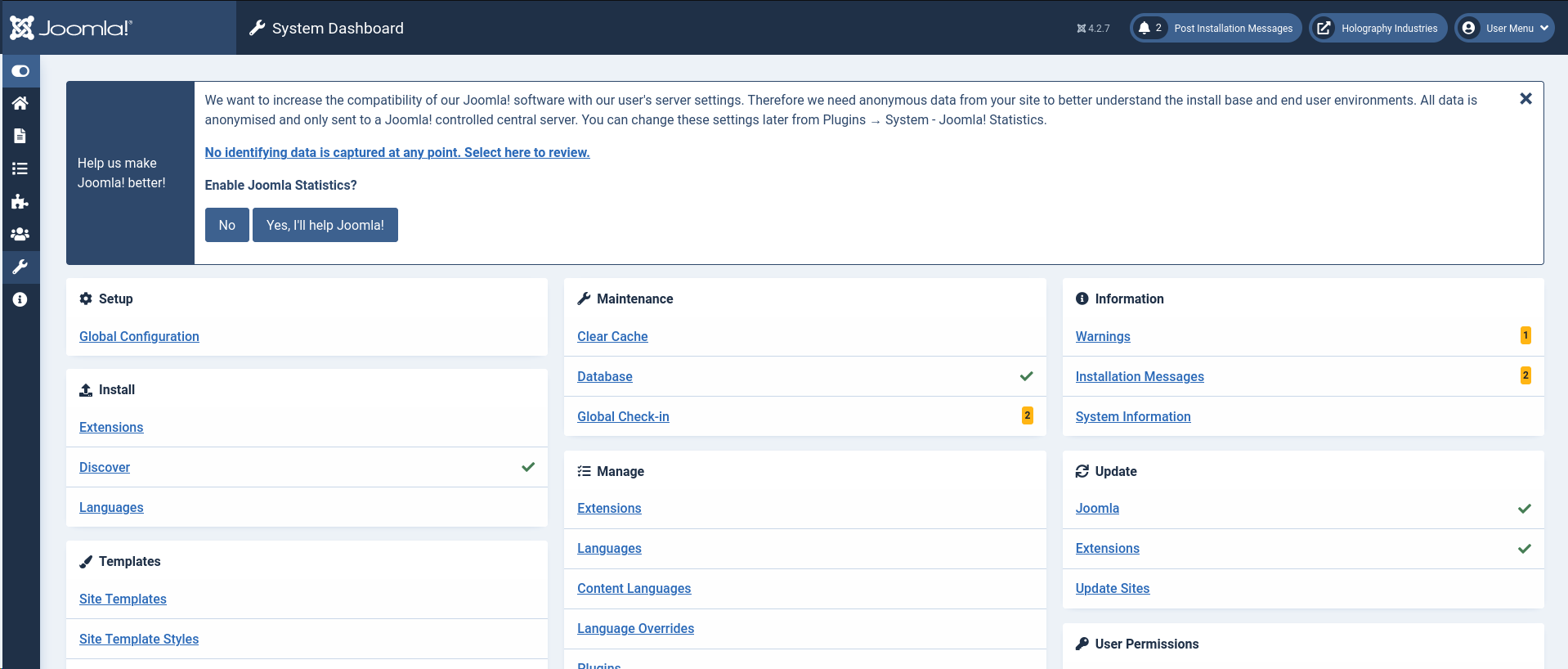Screen dimensions: 1568x669
Task: Click No for Joomla Statistics
Action: point(226,225)
